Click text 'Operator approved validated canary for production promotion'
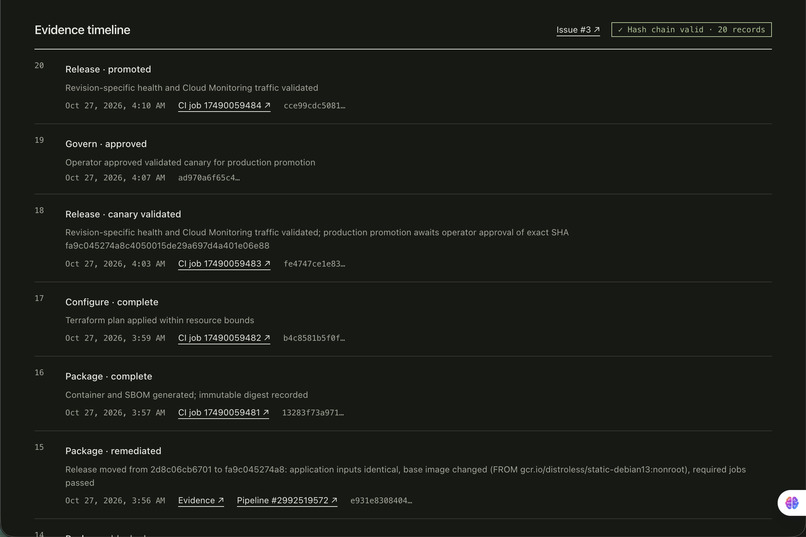Screen dimensions: 806x537 click(190, 162)
